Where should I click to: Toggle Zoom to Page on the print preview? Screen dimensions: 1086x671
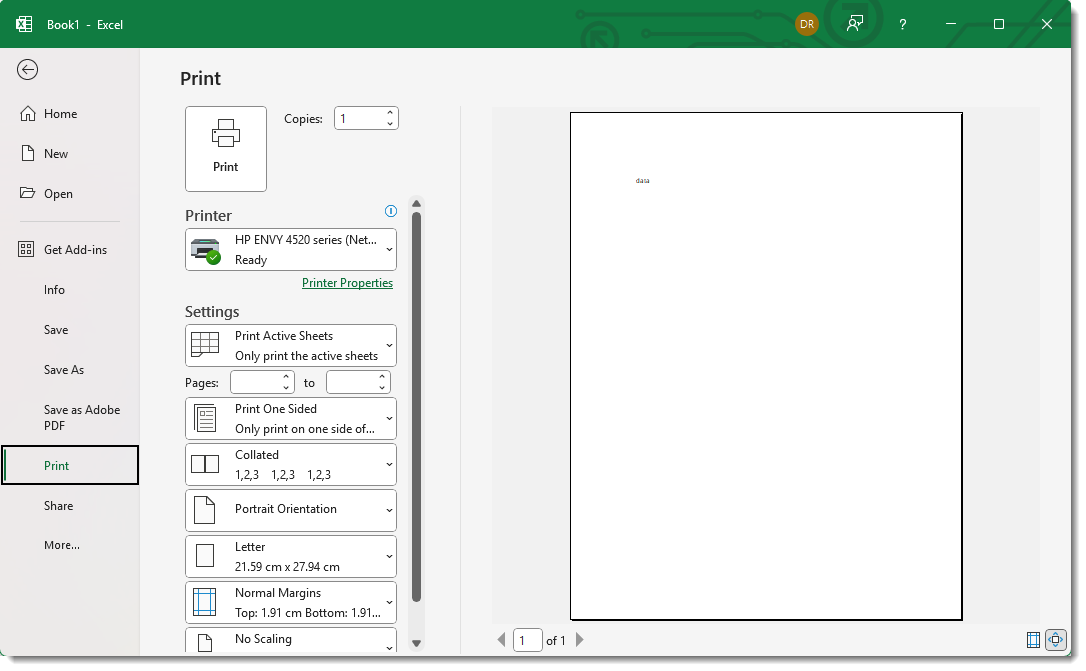[x=1056, y=640]
